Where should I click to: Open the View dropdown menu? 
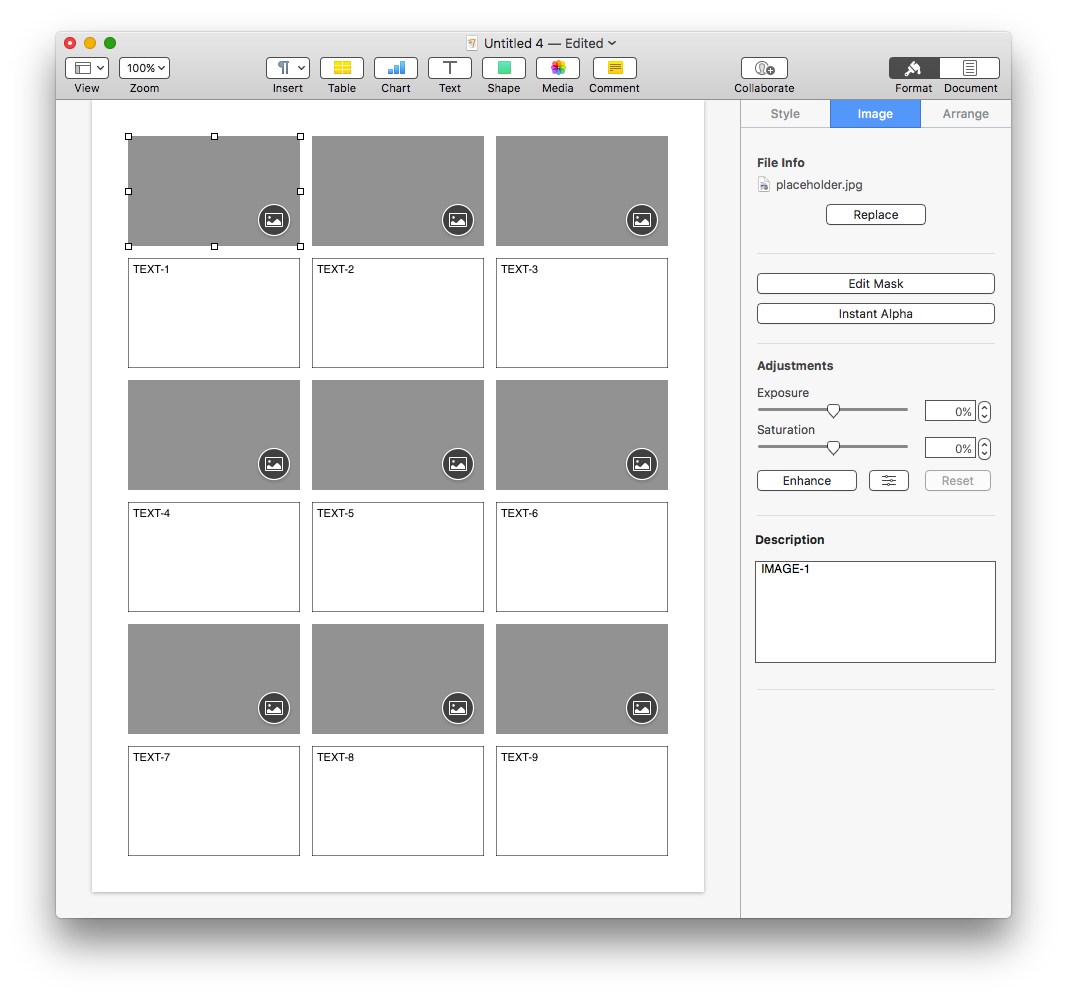(86, 68)
